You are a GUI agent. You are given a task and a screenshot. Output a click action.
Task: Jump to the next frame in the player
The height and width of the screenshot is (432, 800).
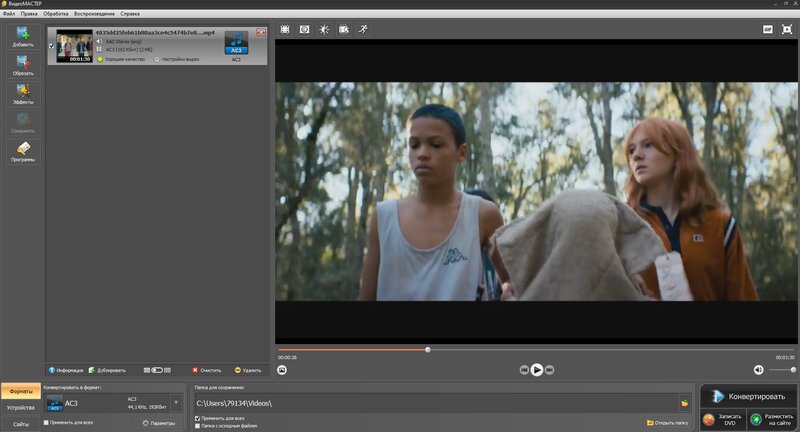click(x=549, y=370)
